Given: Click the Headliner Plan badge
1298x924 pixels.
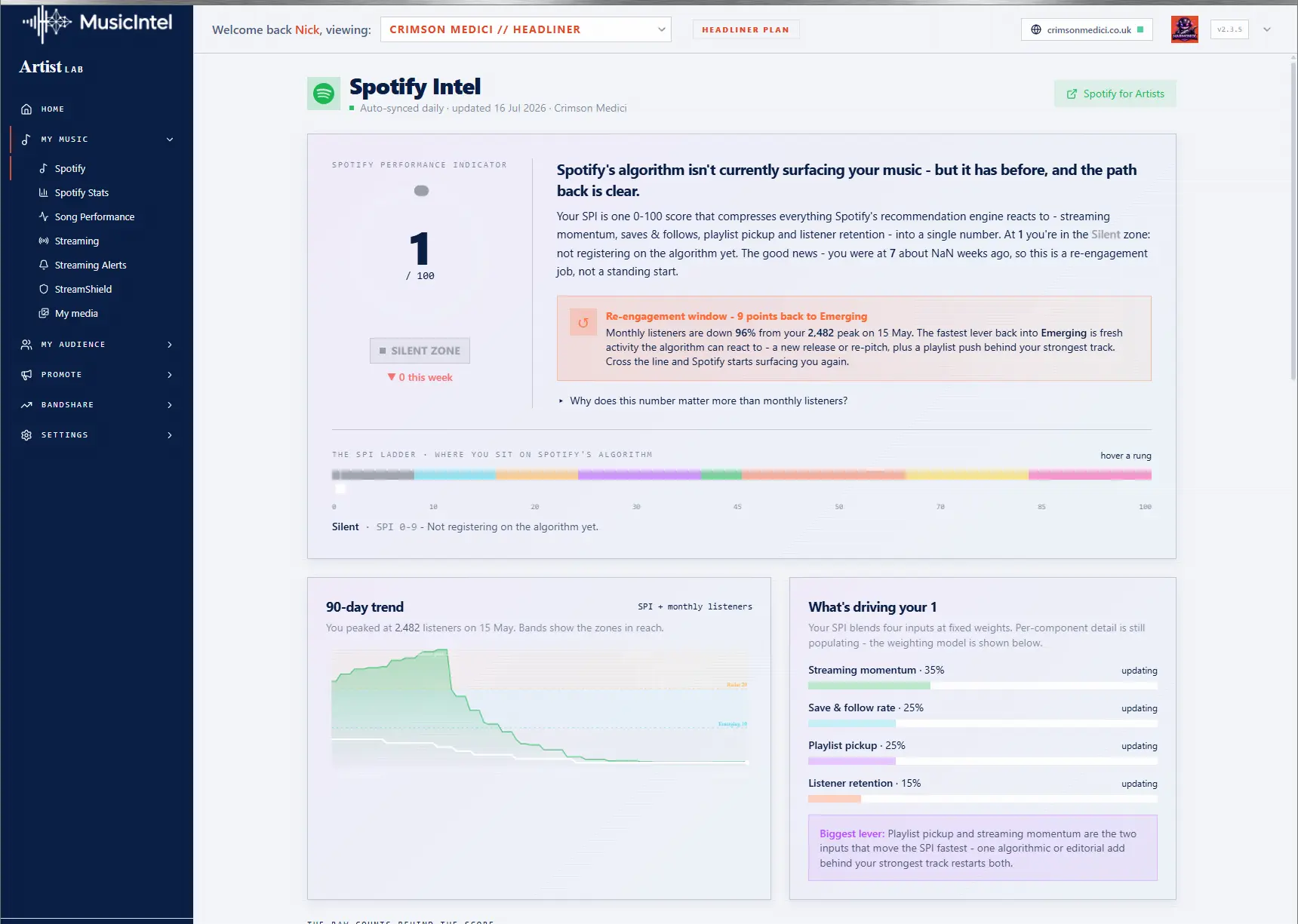Looking at the screenshot, I should [x=746, y=29].
